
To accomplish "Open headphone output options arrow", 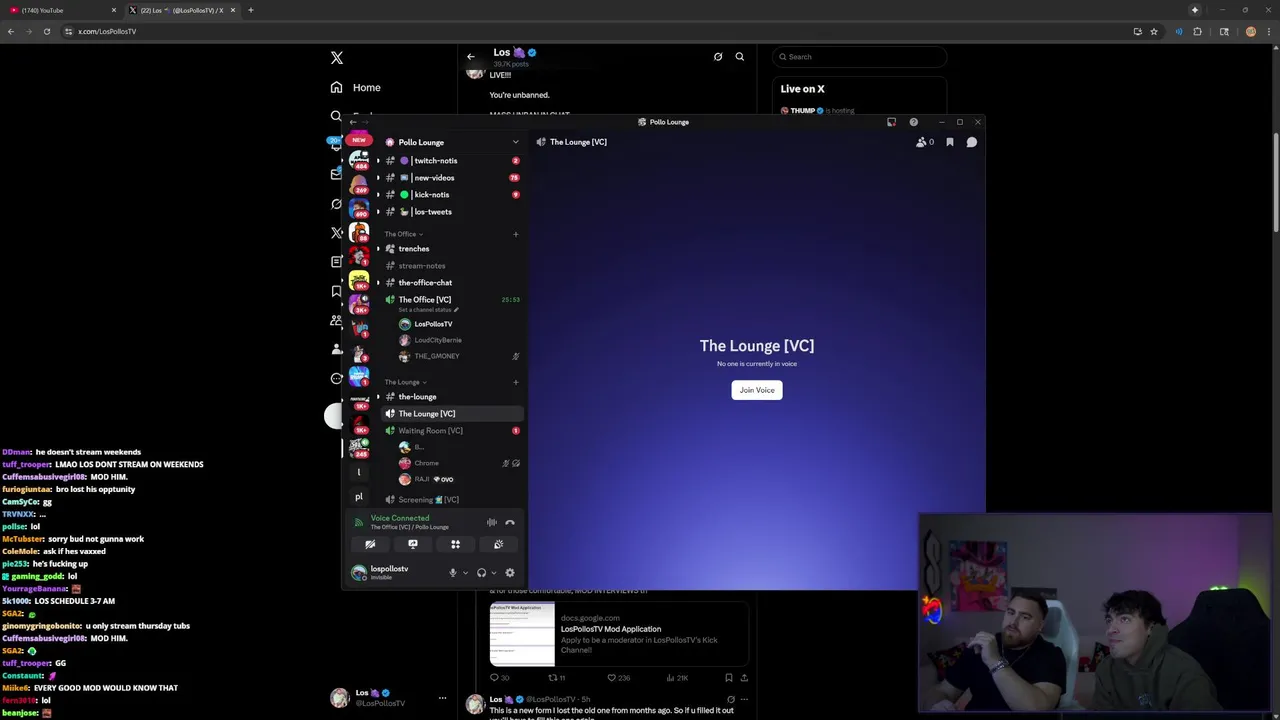I will [x=494, y=573].
